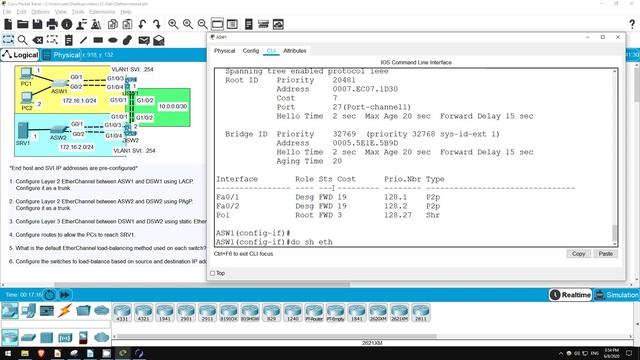Screen dimensions: 640x360
Task: Switch to Physical tab in ASW1 window
Action: point(224,51)
